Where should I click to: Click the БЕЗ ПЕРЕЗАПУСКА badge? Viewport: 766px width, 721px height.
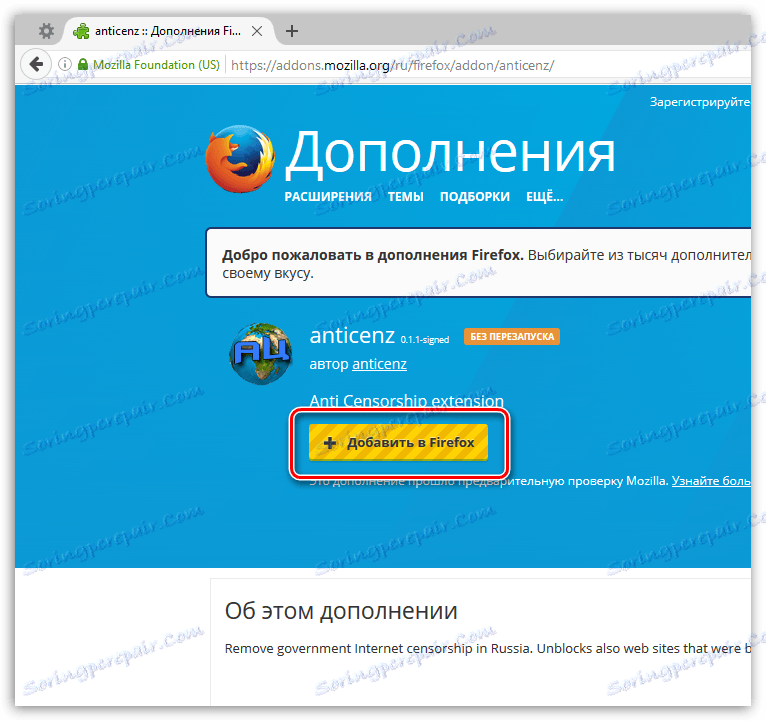(x=512, y=337)
